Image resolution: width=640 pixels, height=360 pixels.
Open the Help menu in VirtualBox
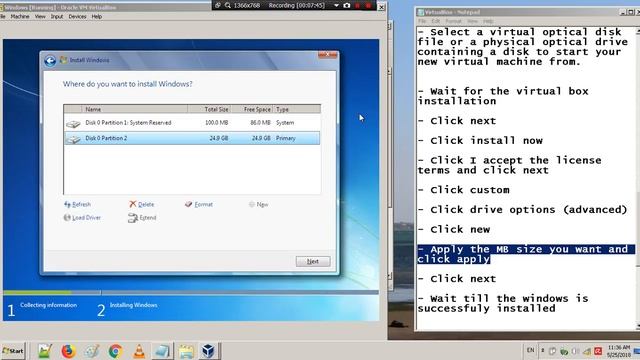97,17
